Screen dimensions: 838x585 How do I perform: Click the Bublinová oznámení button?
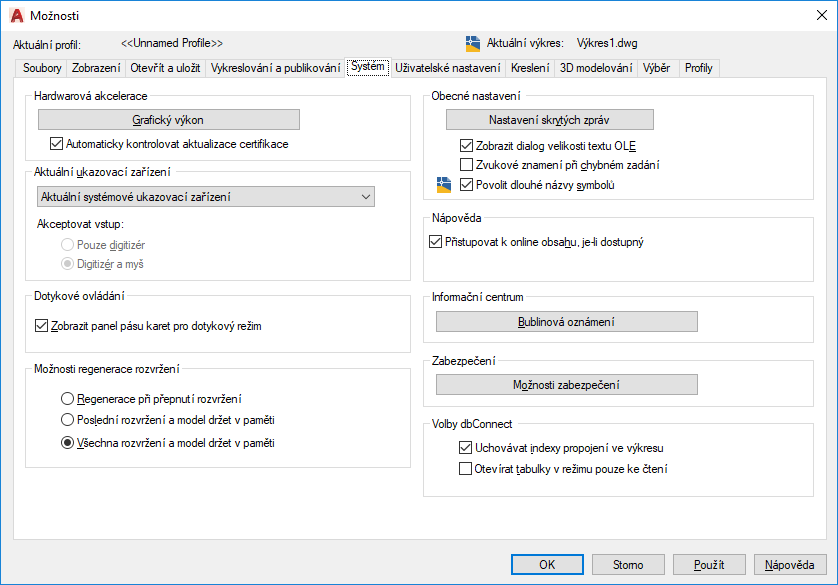(x=566, y=322)
